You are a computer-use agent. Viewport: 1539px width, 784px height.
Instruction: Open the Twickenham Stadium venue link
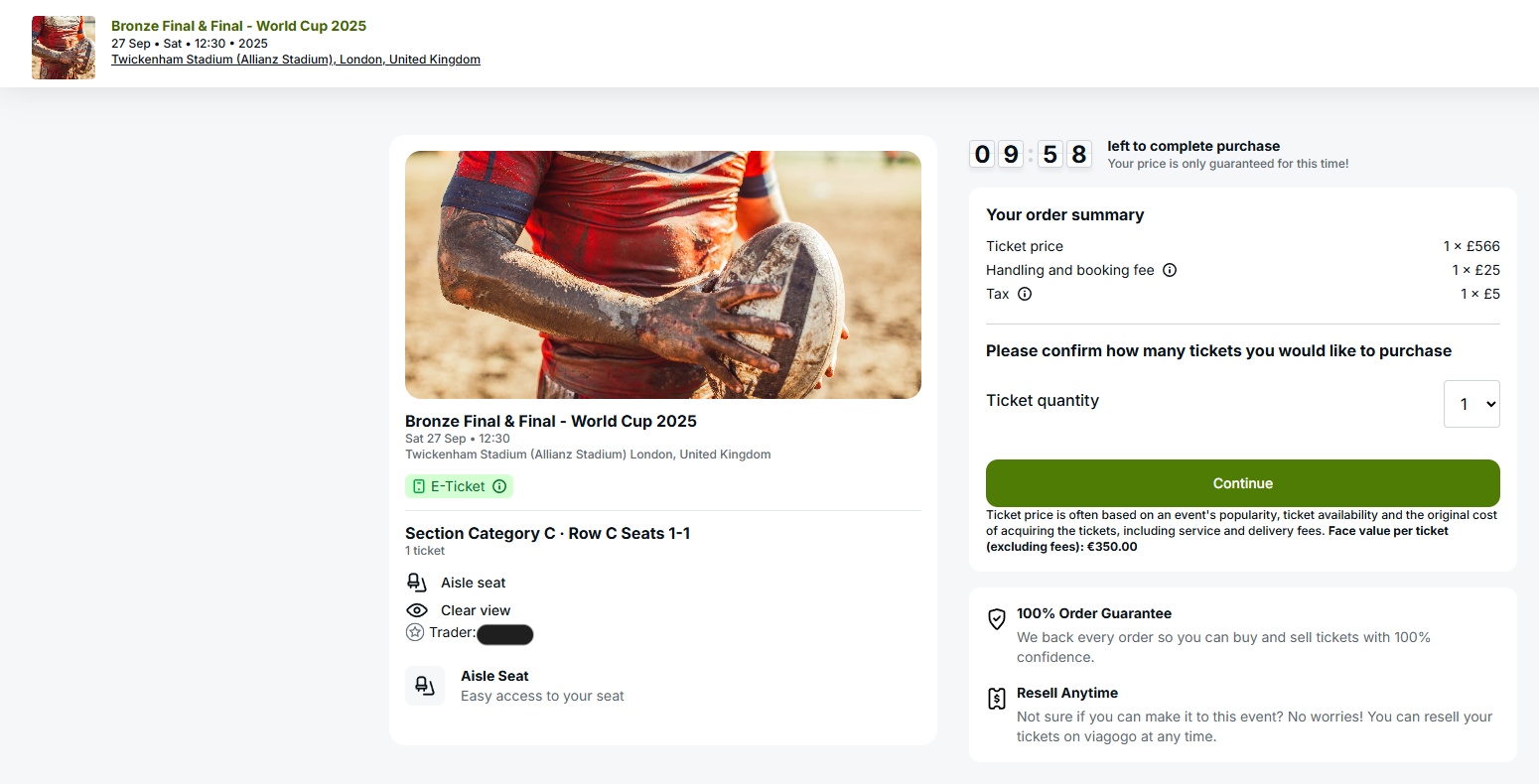[296, 60]
